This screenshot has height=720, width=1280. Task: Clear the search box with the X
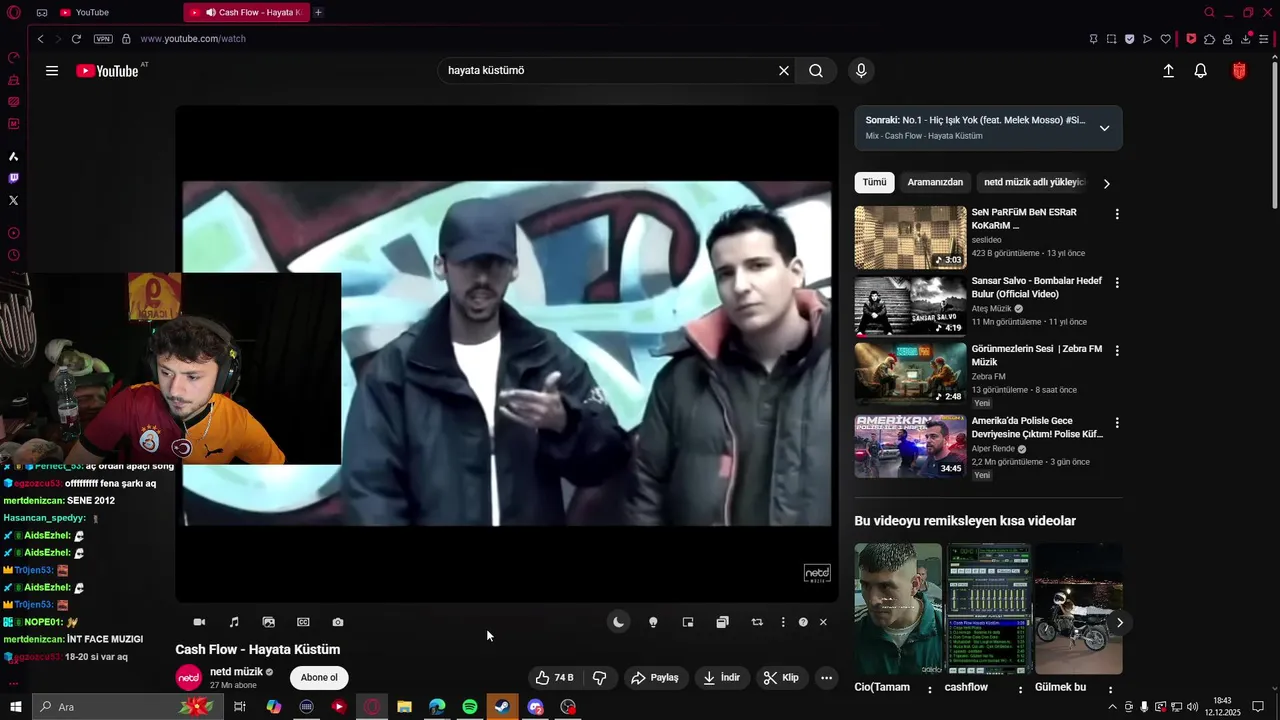coord(784,71)
